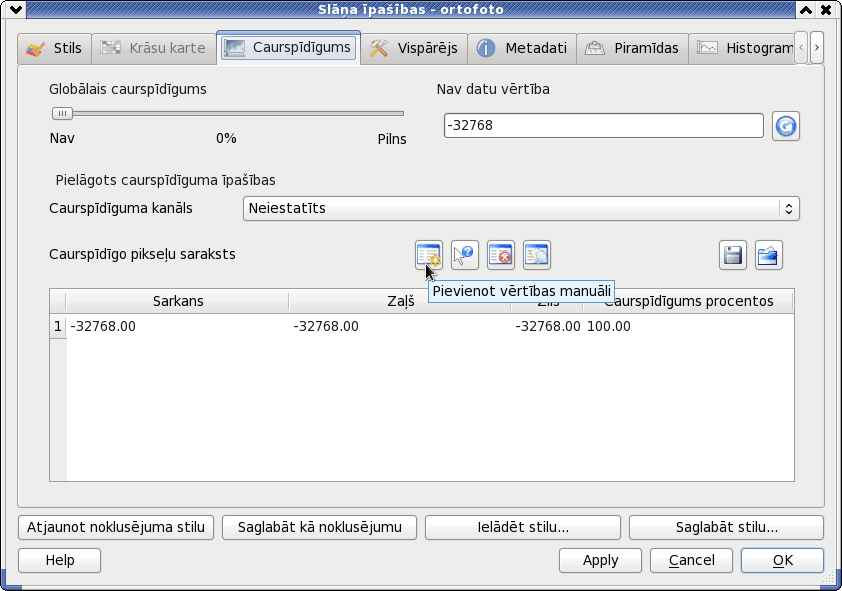
Task: Go to the Piramīdas tab
Action: 633,48
